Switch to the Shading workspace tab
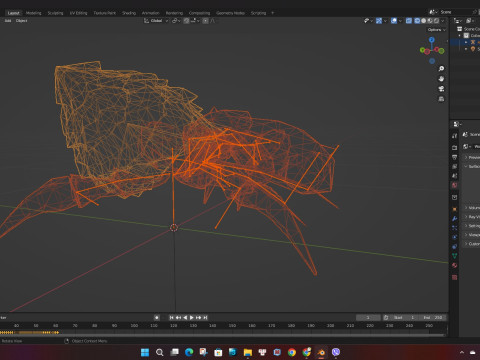 coord(129,13)
